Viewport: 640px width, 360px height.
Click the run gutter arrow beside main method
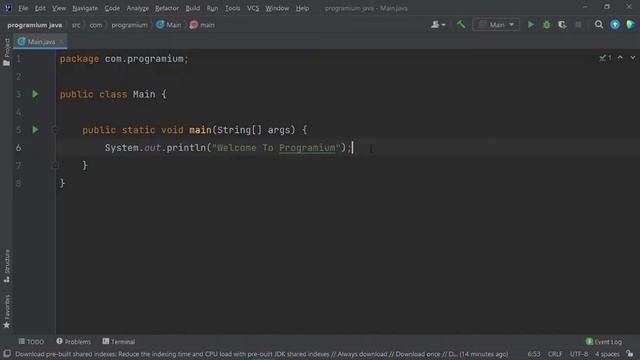35,130
